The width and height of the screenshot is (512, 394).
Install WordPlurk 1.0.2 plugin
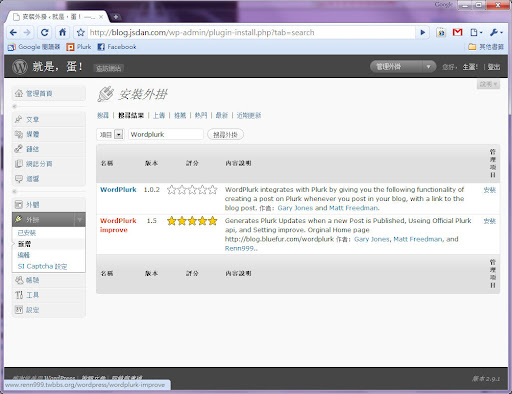[490, 190]
